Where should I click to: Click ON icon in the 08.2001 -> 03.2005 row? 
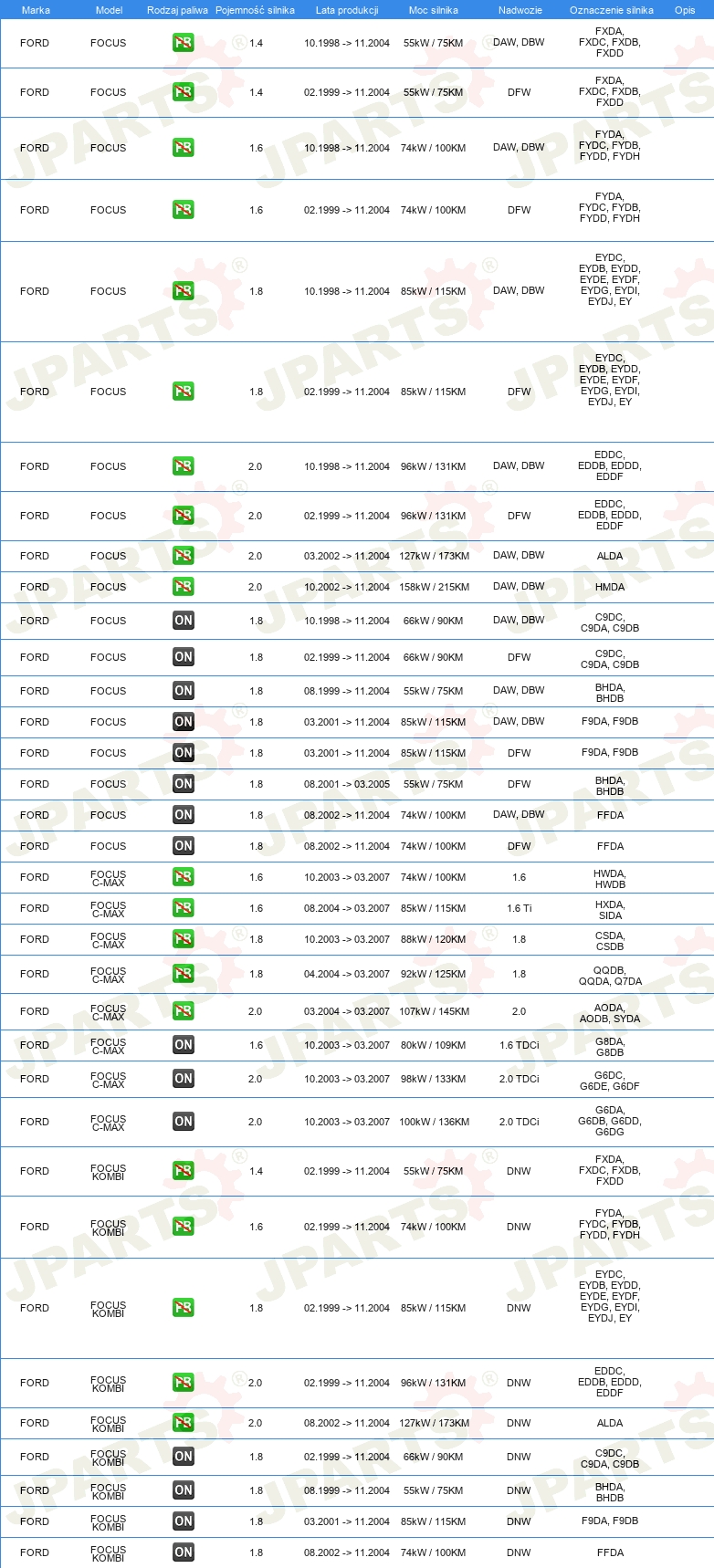pos(184,784)
